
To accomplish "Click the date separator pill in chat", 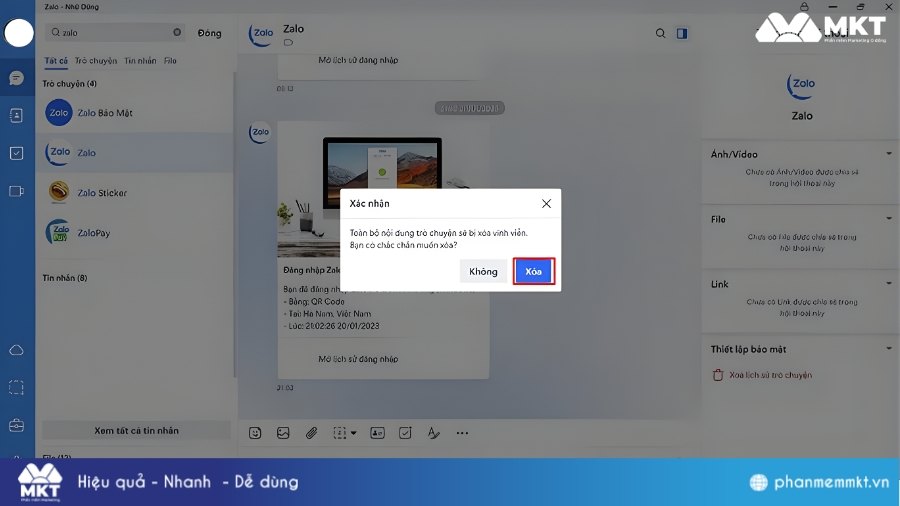I will [x=470, y=108].
